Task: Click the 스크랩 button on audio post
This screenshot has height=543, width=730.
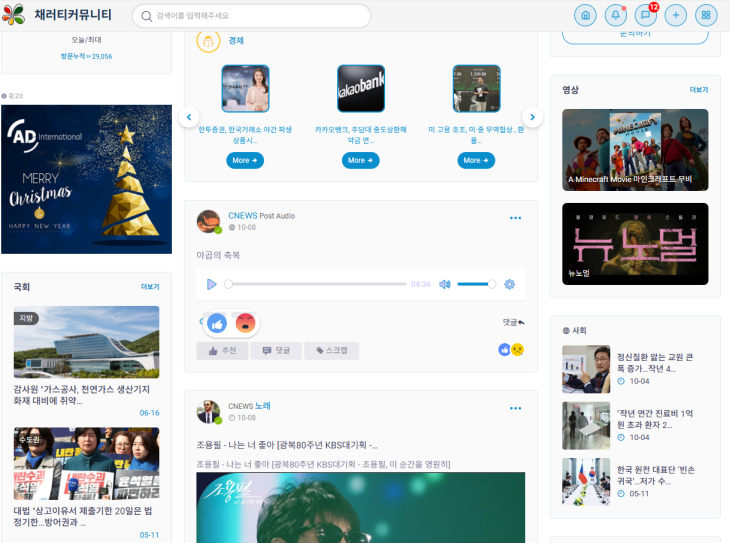Action: pyautogui.click(x=331, y=351)
